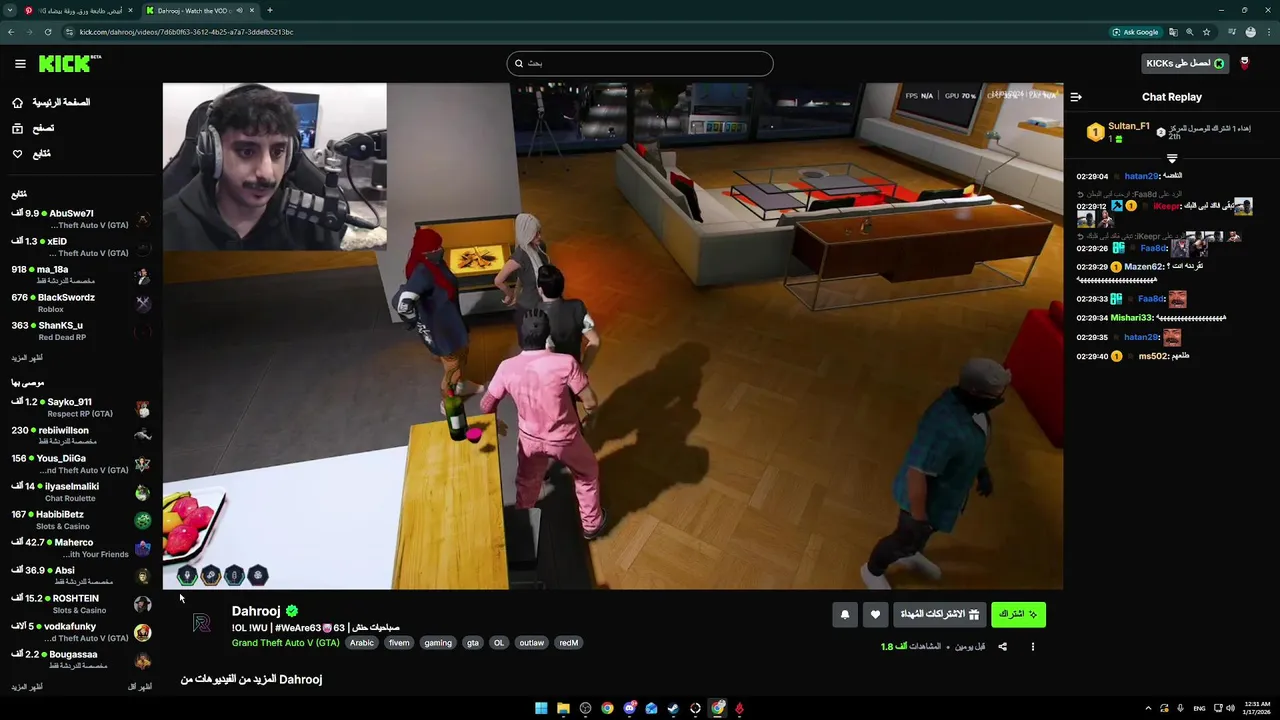
Task: Open rebiiwillson recommended channel
Action: [81, 436]
